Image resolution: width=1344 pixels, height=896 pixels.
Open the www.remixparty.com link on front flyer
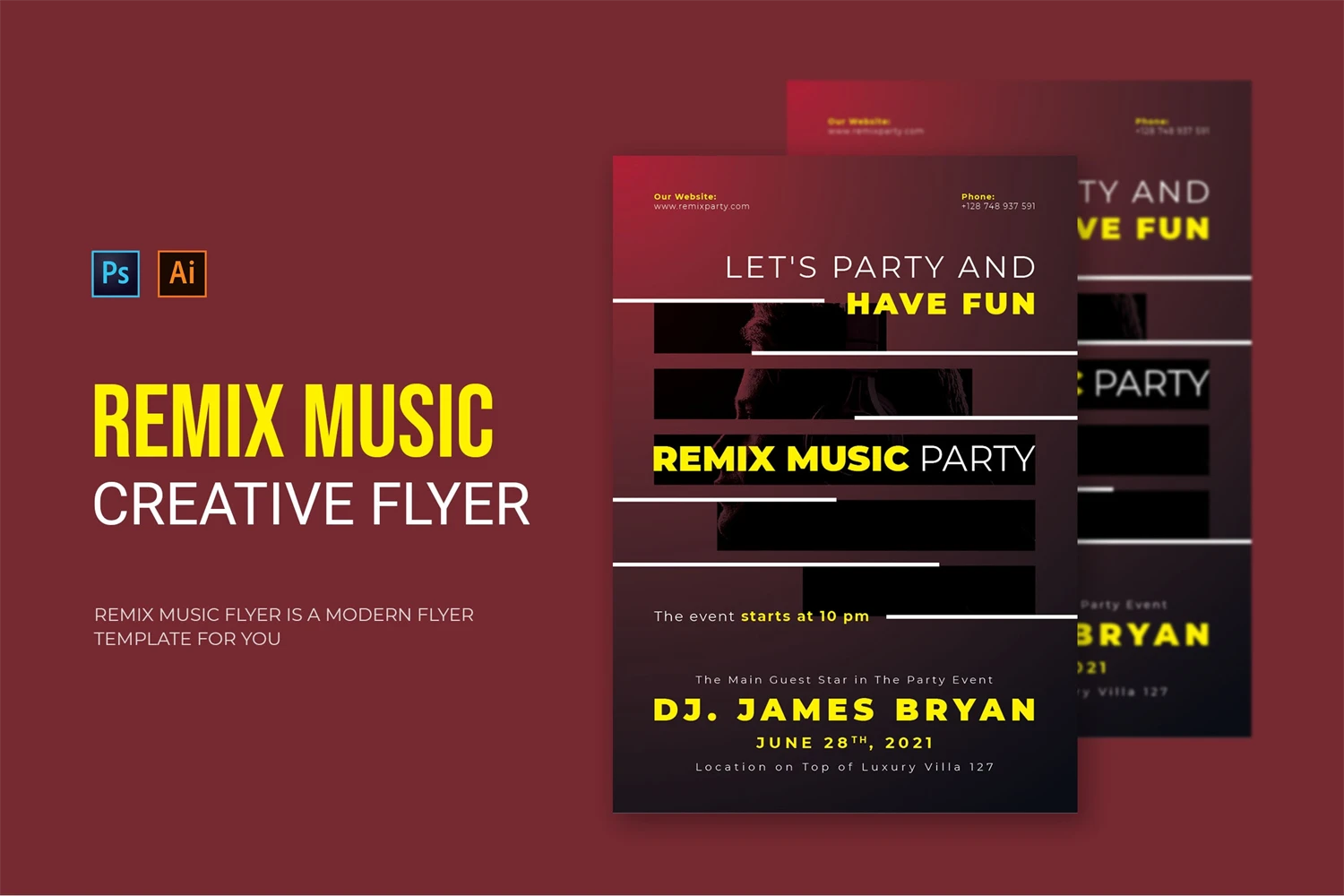[702, 207]
